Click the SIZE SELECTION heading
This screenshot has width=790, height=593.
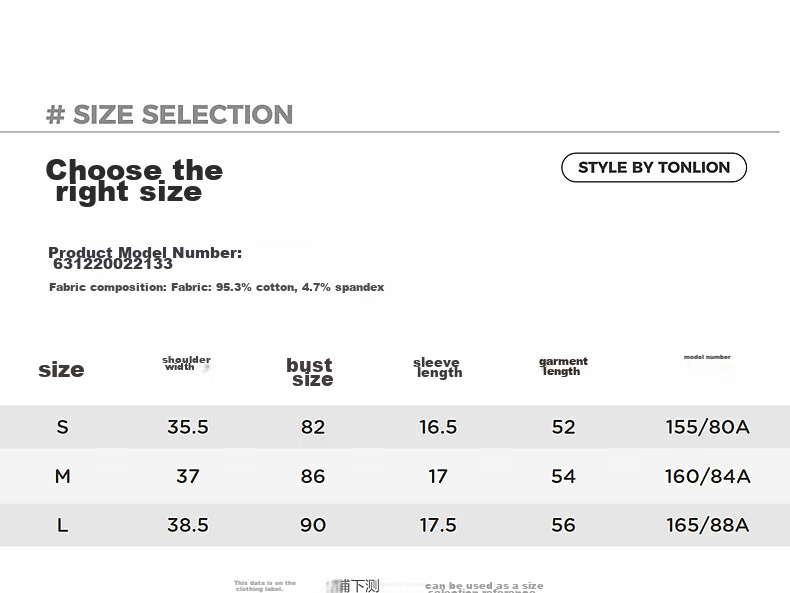[x=169, y=114]
